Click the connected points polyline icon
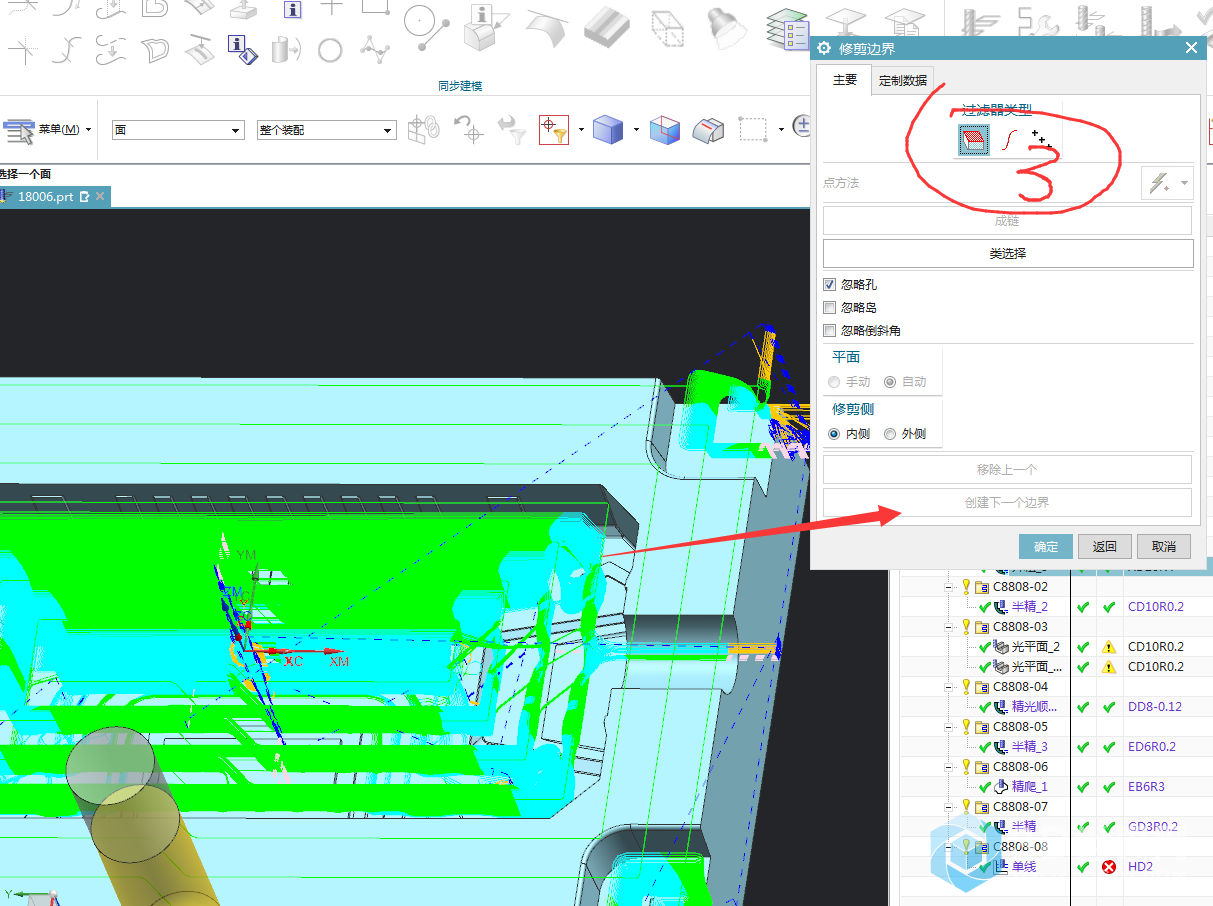The image size is (1213, 906). 375,48
